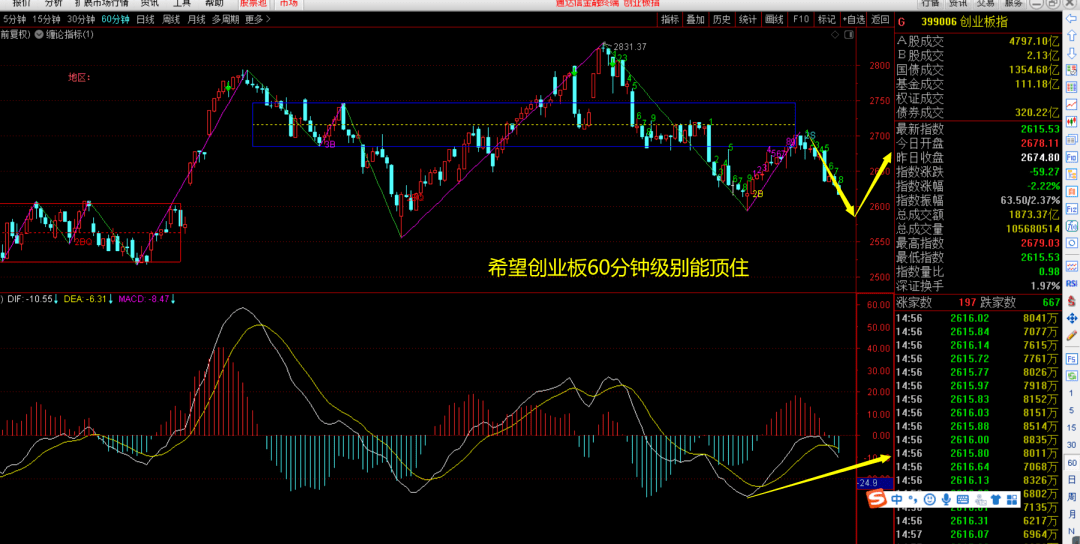Toggle Chinese input mode in IME bar

pyautogui.click(x=897, y=499)
